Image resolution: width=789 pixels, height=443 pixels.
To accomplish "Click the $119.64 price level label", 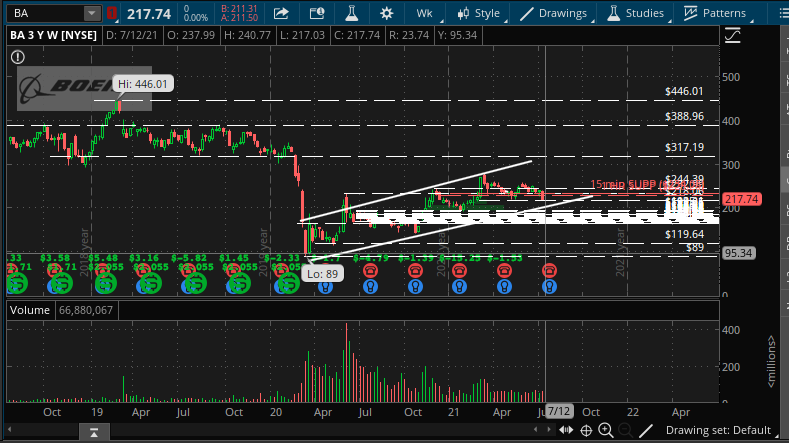I will (684, 235).
